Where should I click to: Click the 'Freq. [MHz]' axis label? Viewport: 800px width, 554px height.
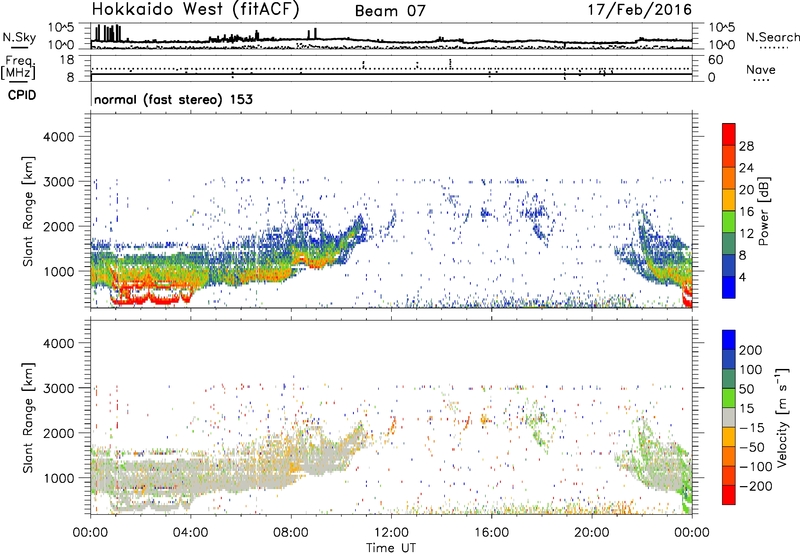tap(19, 68)
